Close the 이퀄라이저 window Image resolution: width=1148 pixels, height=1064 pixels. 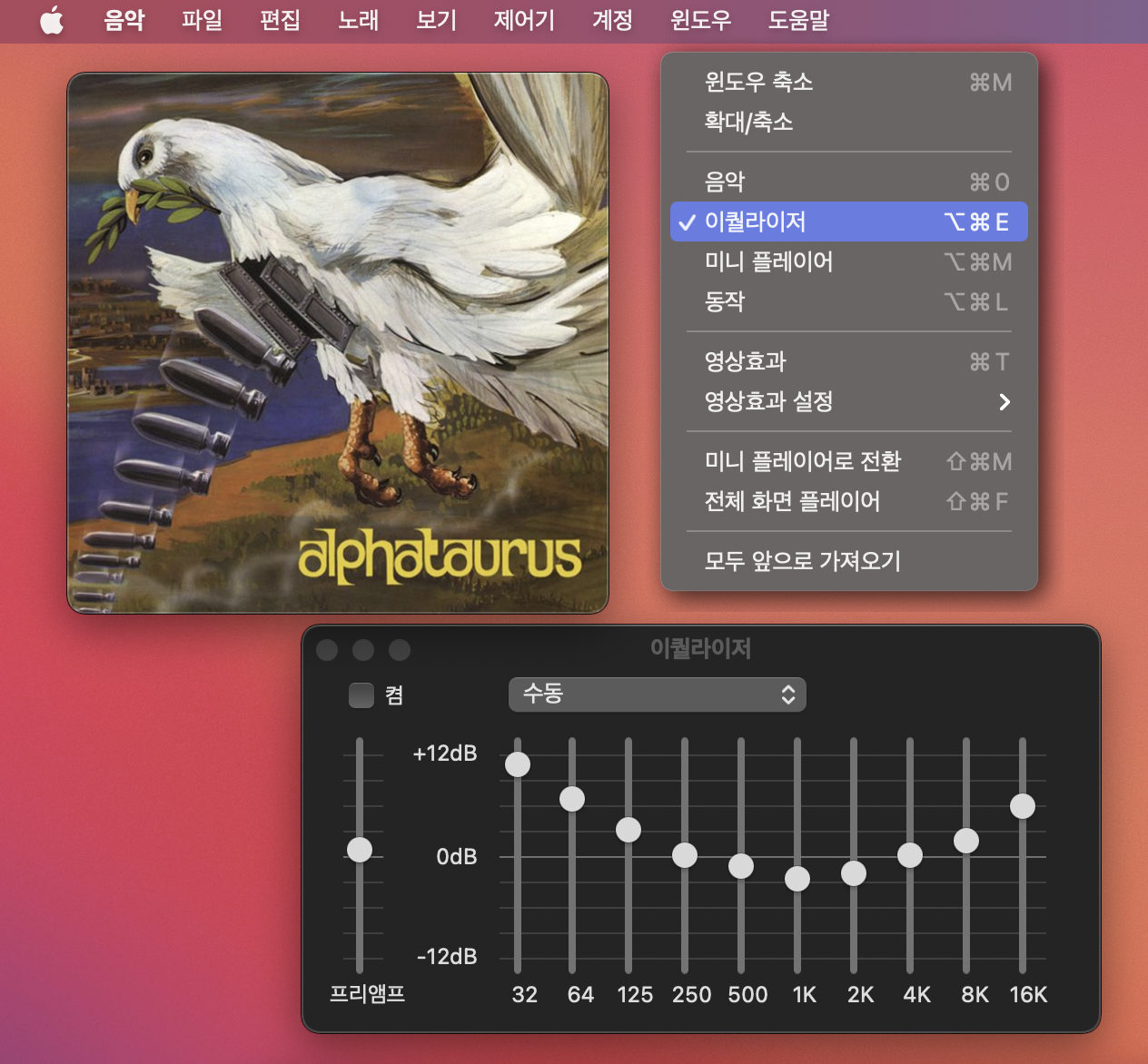327,650
